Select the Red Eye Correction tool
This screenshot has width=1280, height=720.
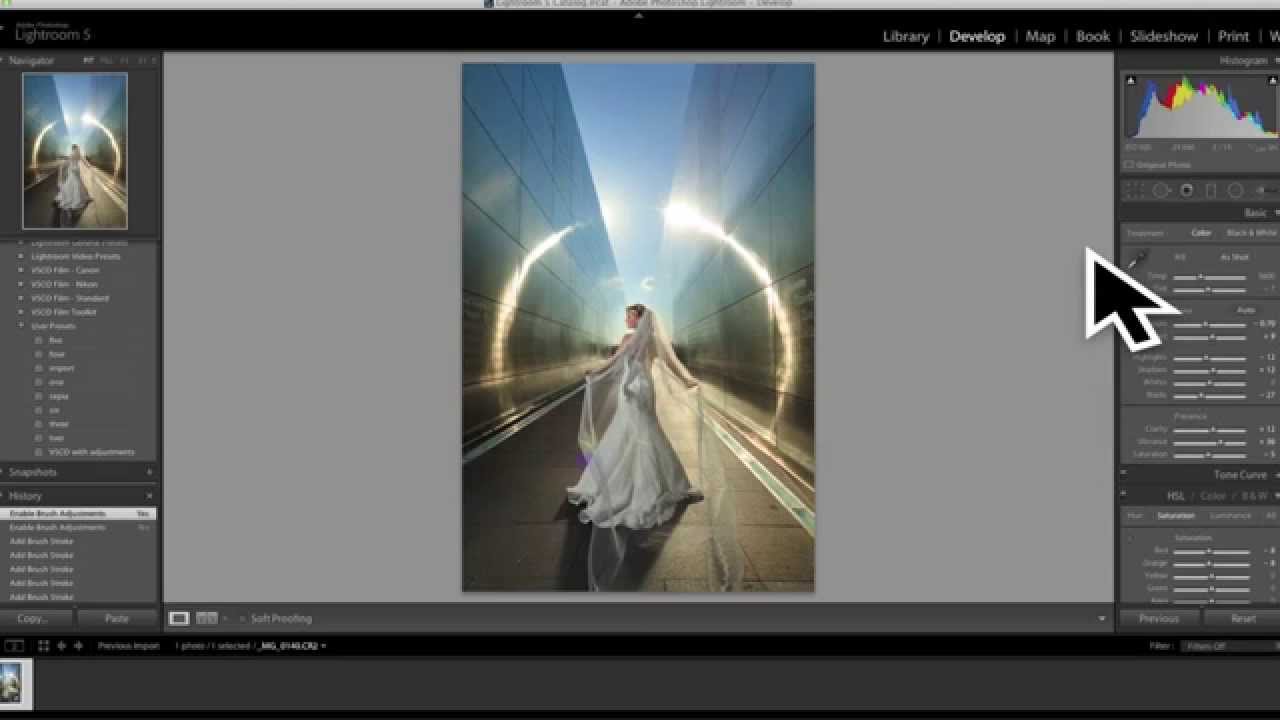(1185, 189)
